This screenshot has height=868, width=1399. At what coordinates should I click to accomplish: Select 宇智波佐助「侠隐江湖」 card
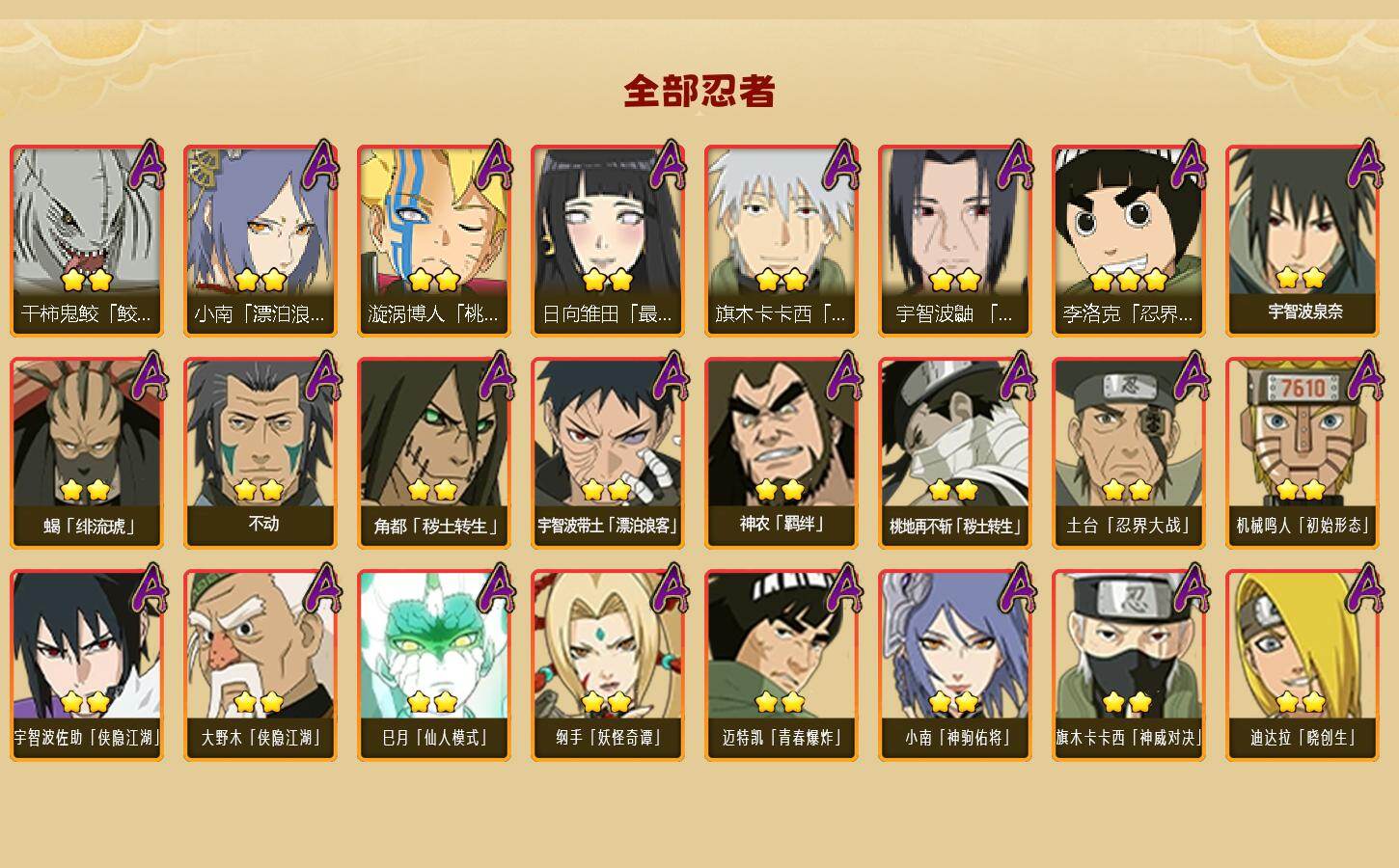coord(87,665)
